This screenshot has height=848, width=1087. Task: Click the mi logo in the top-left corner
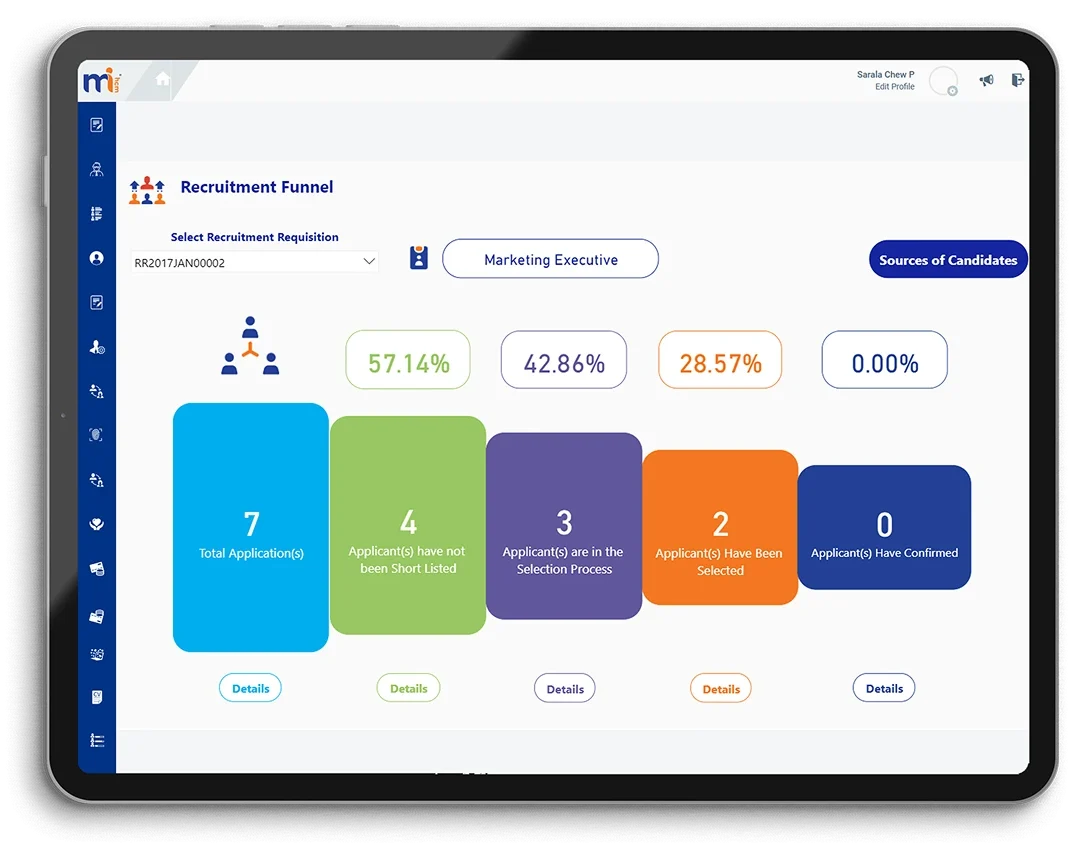(100, 80)
